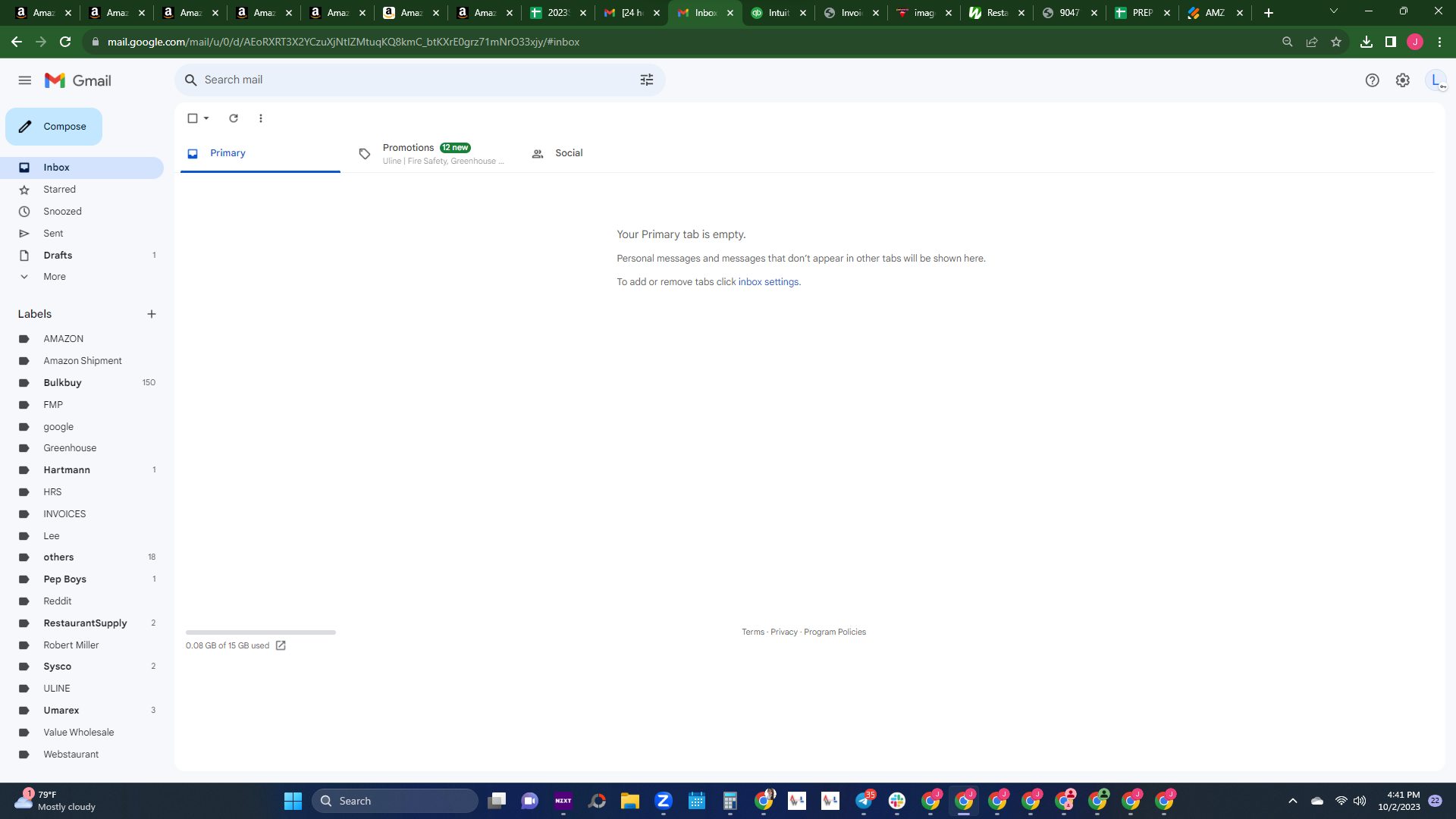This screenshot has width=1456, height=819.
Task: Open the Umarex label
Action: point(82,711)
